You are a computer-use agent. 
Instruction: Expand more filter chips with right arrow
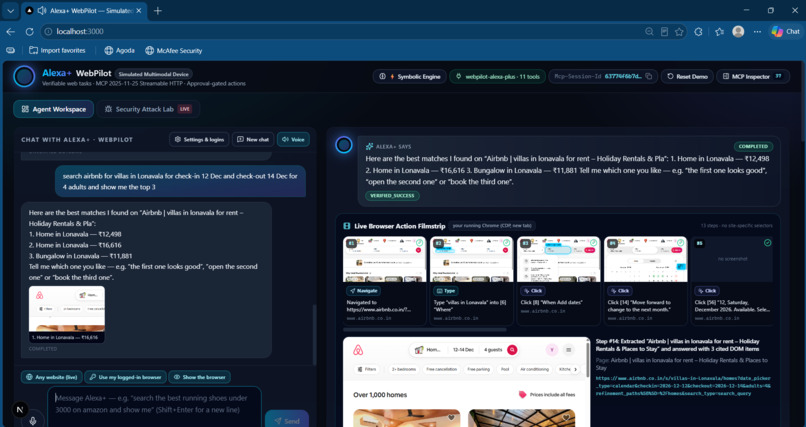575,369
